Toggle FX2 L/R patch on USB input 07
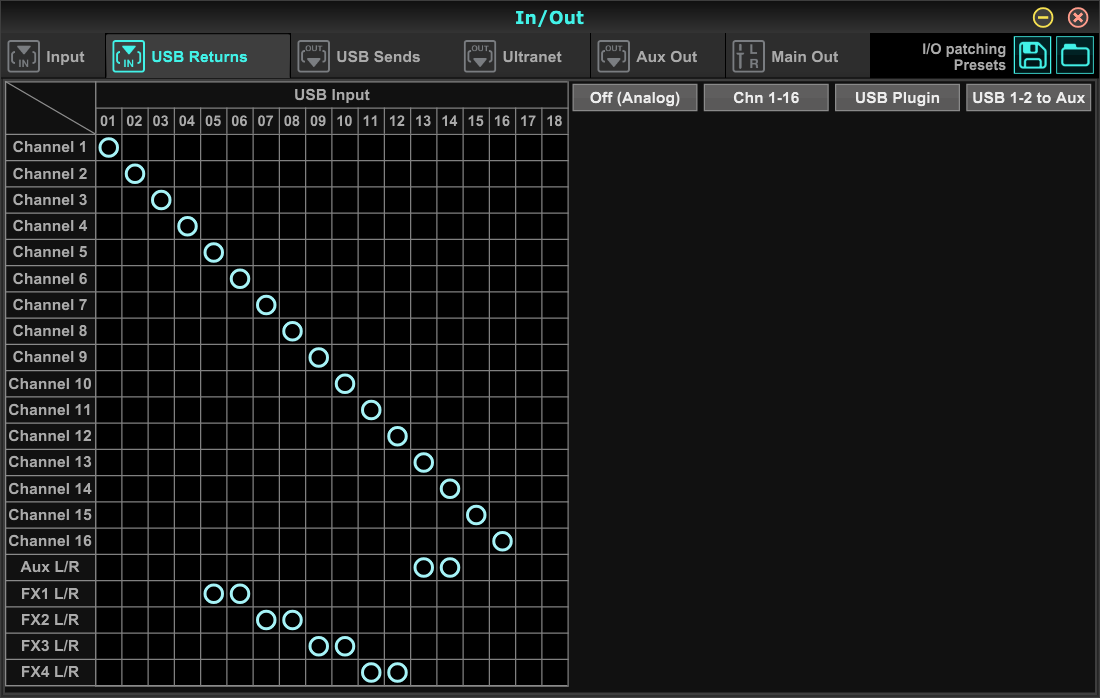The height and width of the screenshot is (698, 1100). (266, 619)
